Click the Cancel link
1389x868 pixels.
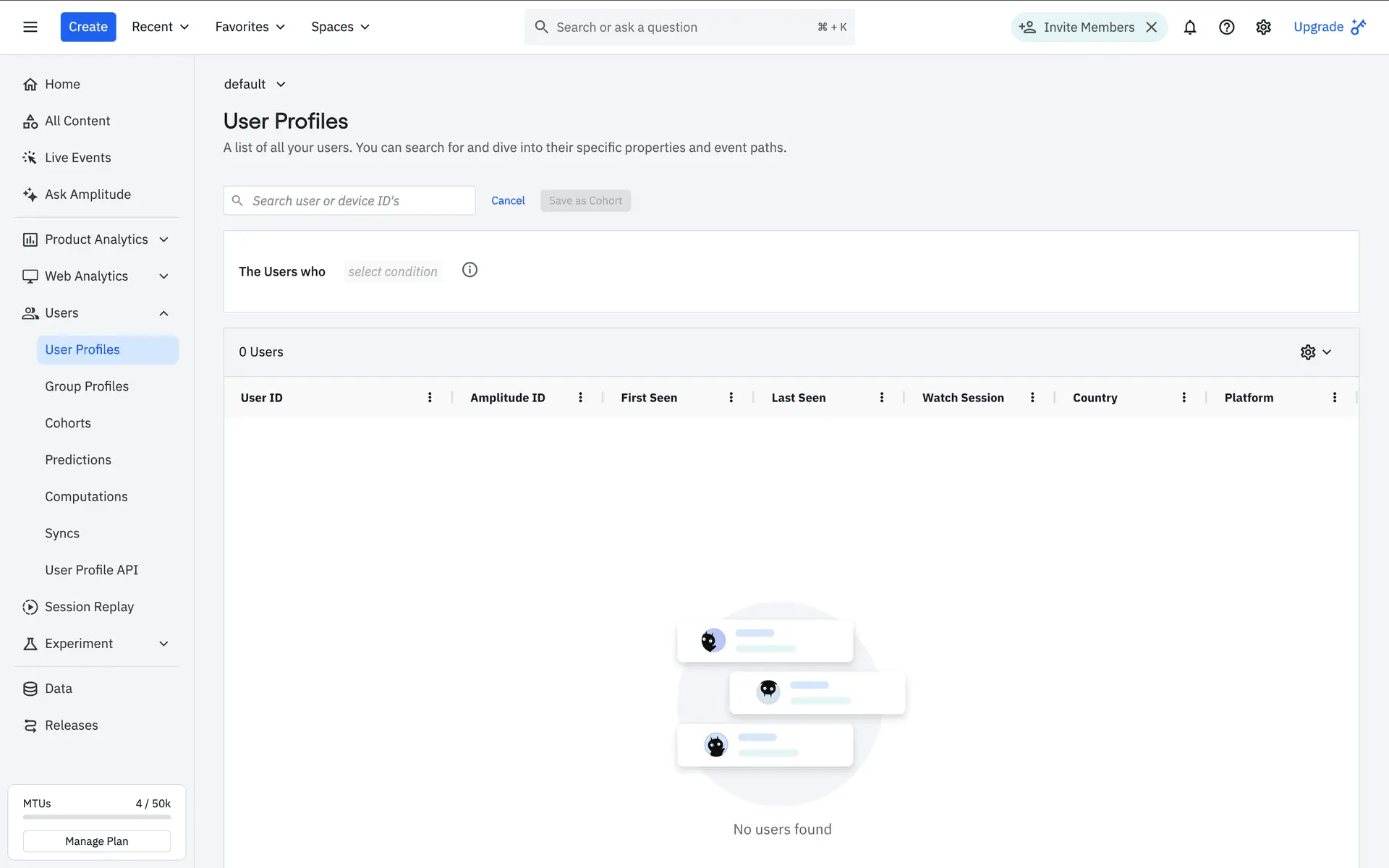click(x=508, y=200)
